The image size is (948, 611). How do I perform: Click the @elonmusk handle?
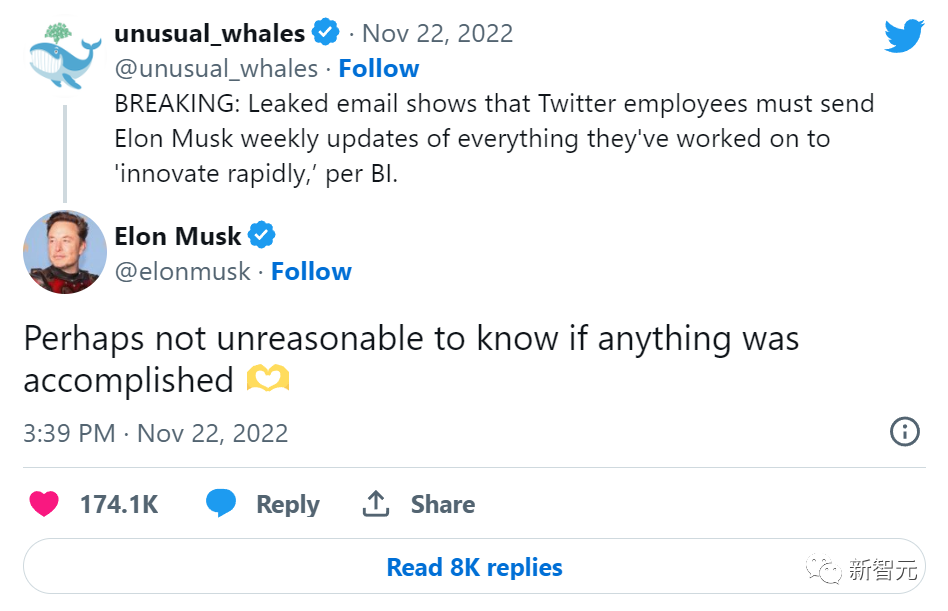click(183, 271)
